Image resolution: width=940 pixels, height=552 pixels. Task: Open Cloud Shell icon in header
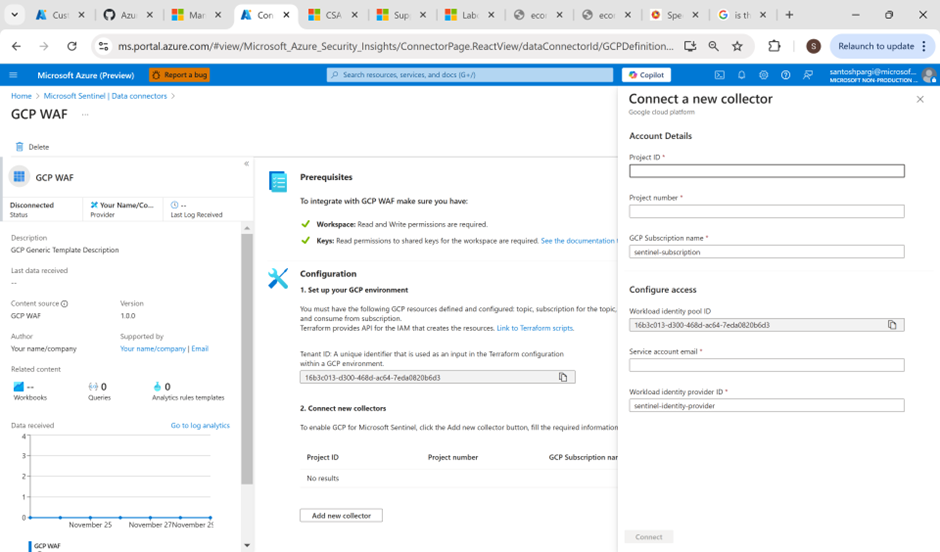(719, 75)
